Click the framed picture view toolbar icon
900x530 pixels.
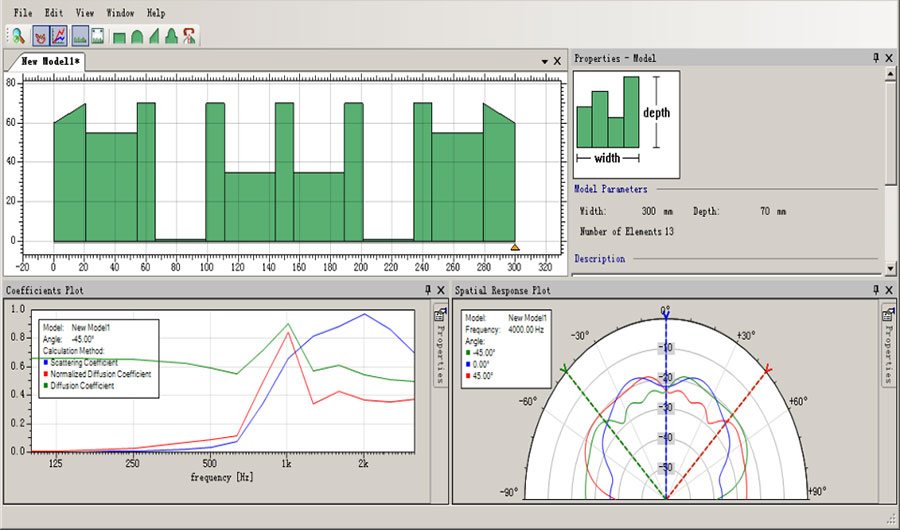[98, 36]
